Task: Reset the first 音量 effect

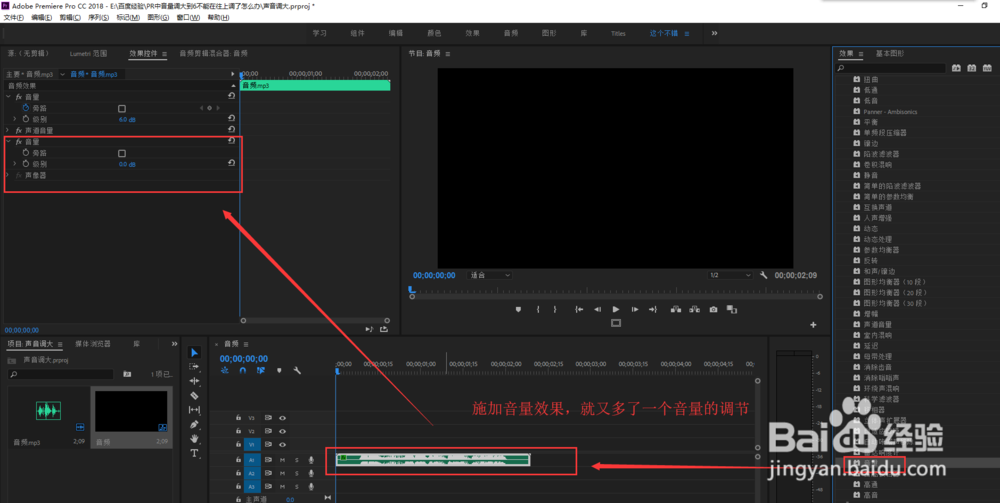Action: tap(232, 96)
